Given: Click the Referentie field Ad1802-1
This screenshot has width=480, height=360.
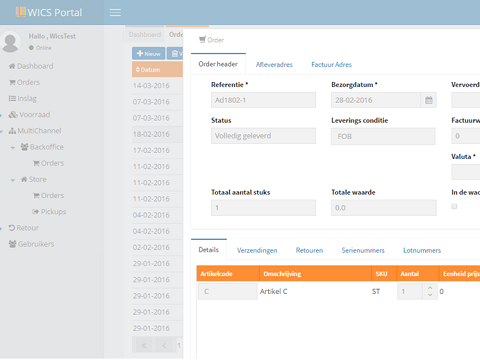Looking at the screenshot, I should (263, 100).
